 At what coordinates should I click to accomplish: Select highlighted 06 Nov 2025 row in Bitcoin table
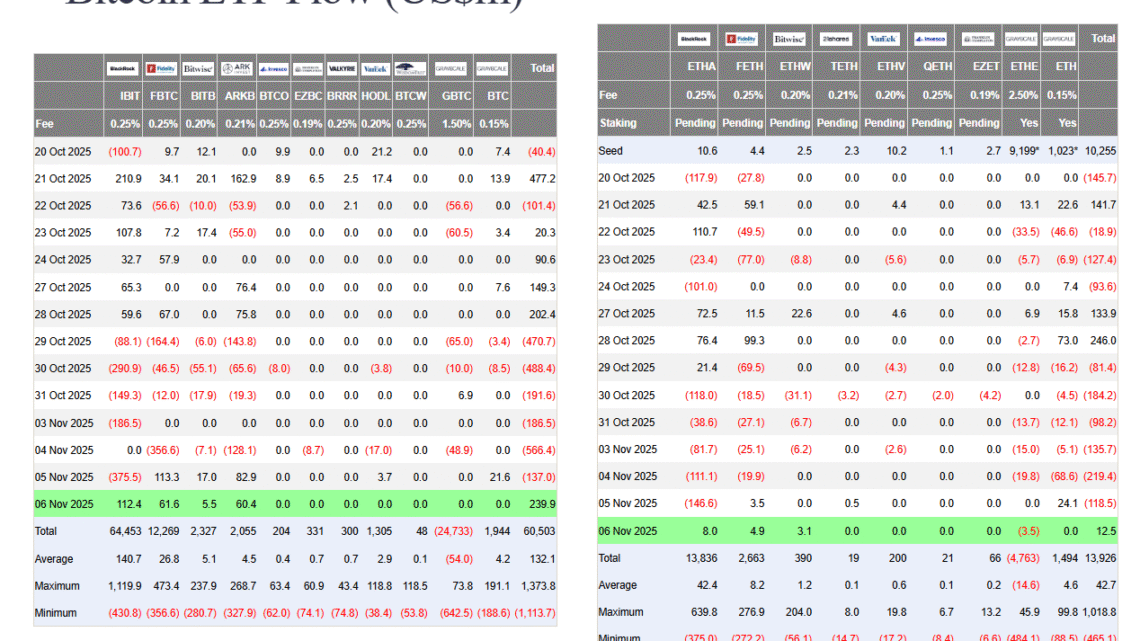tap(67, 504)
